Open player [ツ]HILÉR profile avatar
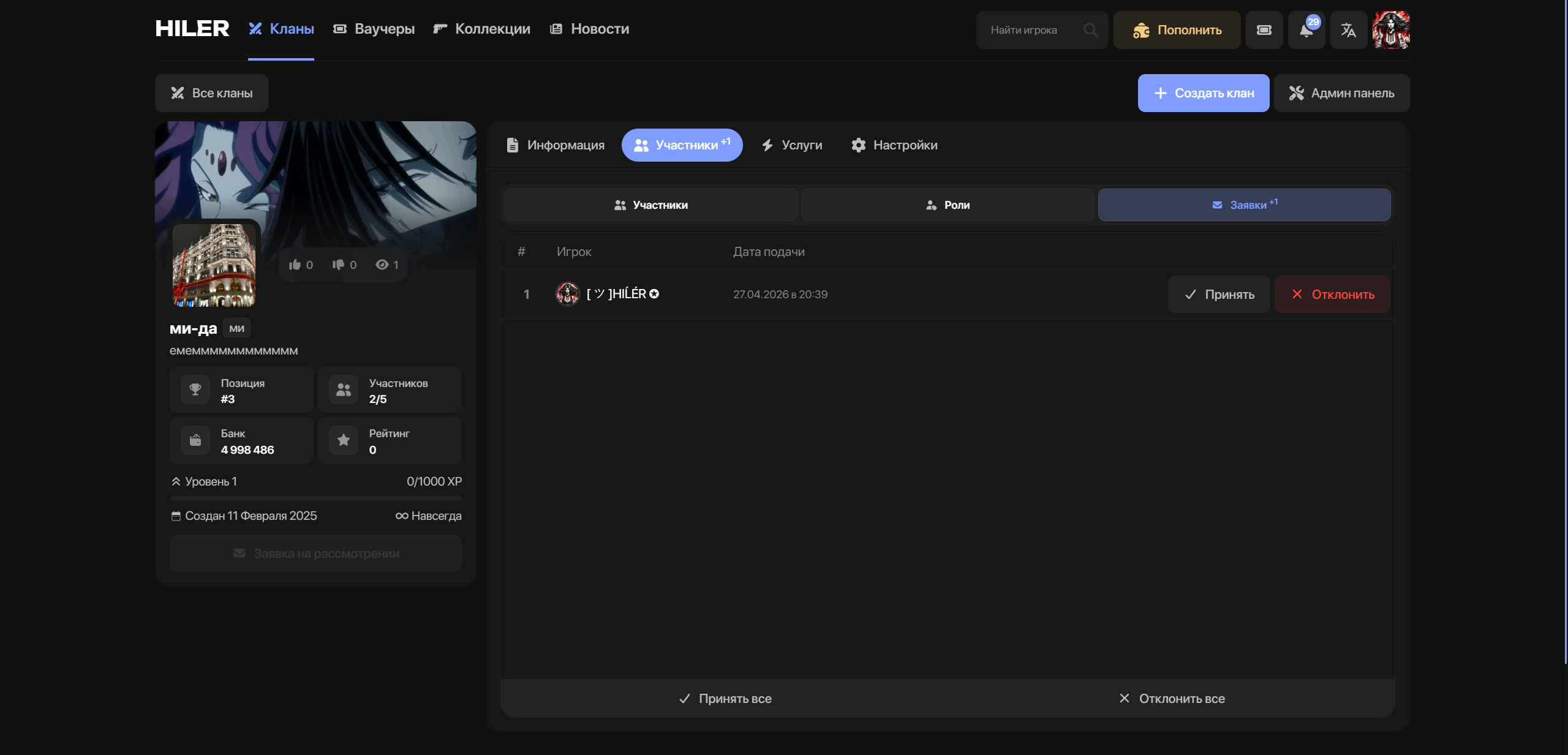Image resolution: width=1568 pixels, height=755 pixels. click(567, 294)
